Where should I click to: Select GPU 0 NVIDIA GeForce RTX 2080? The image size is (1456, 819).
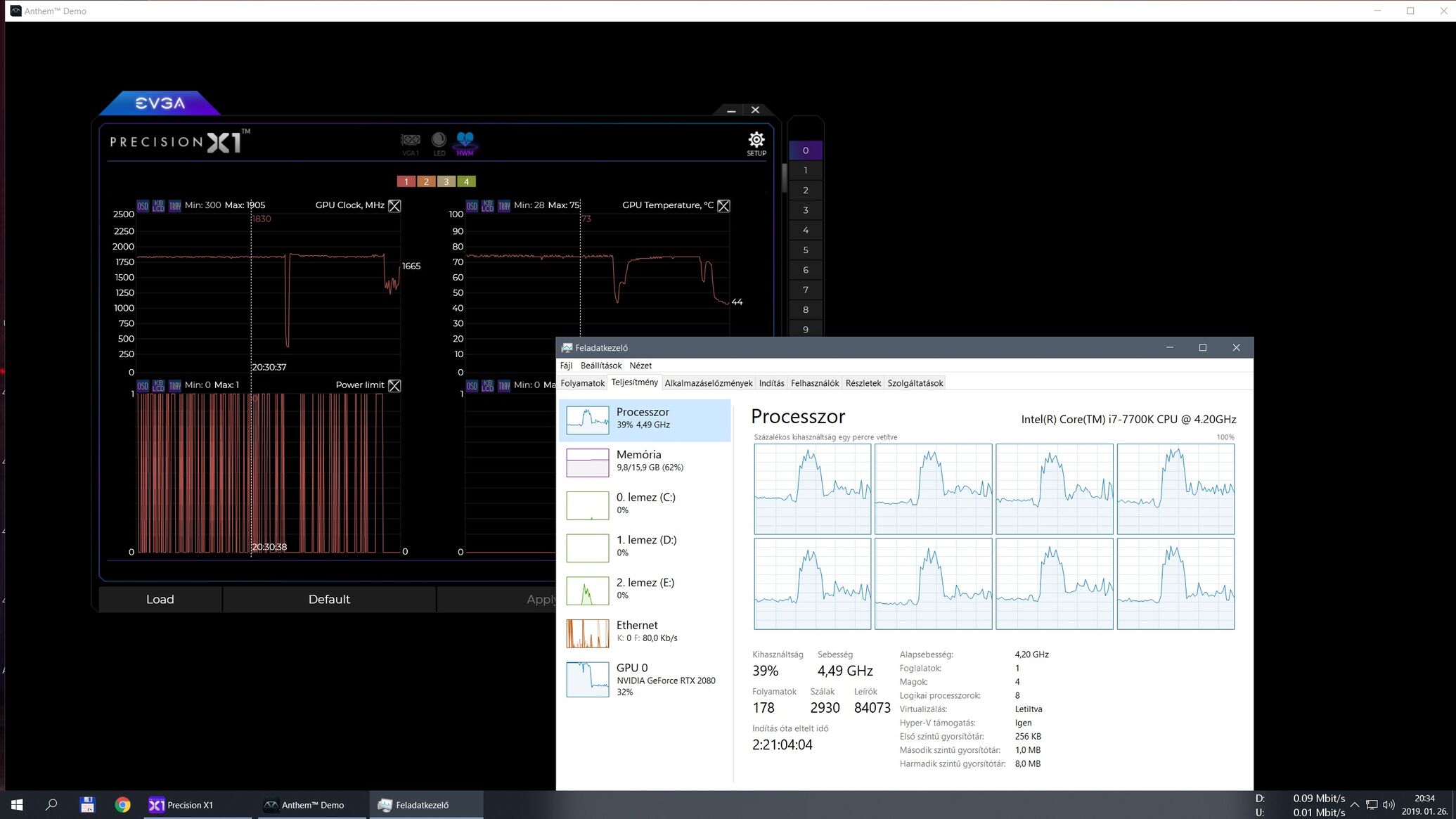coord(645,680)
